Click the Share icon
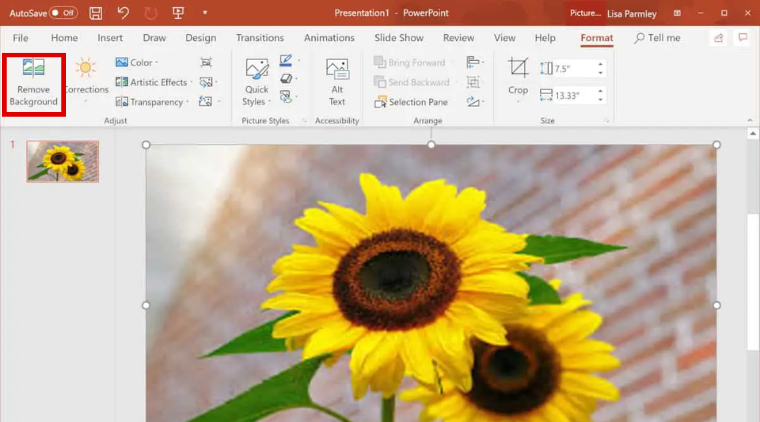 pos(718,38)
